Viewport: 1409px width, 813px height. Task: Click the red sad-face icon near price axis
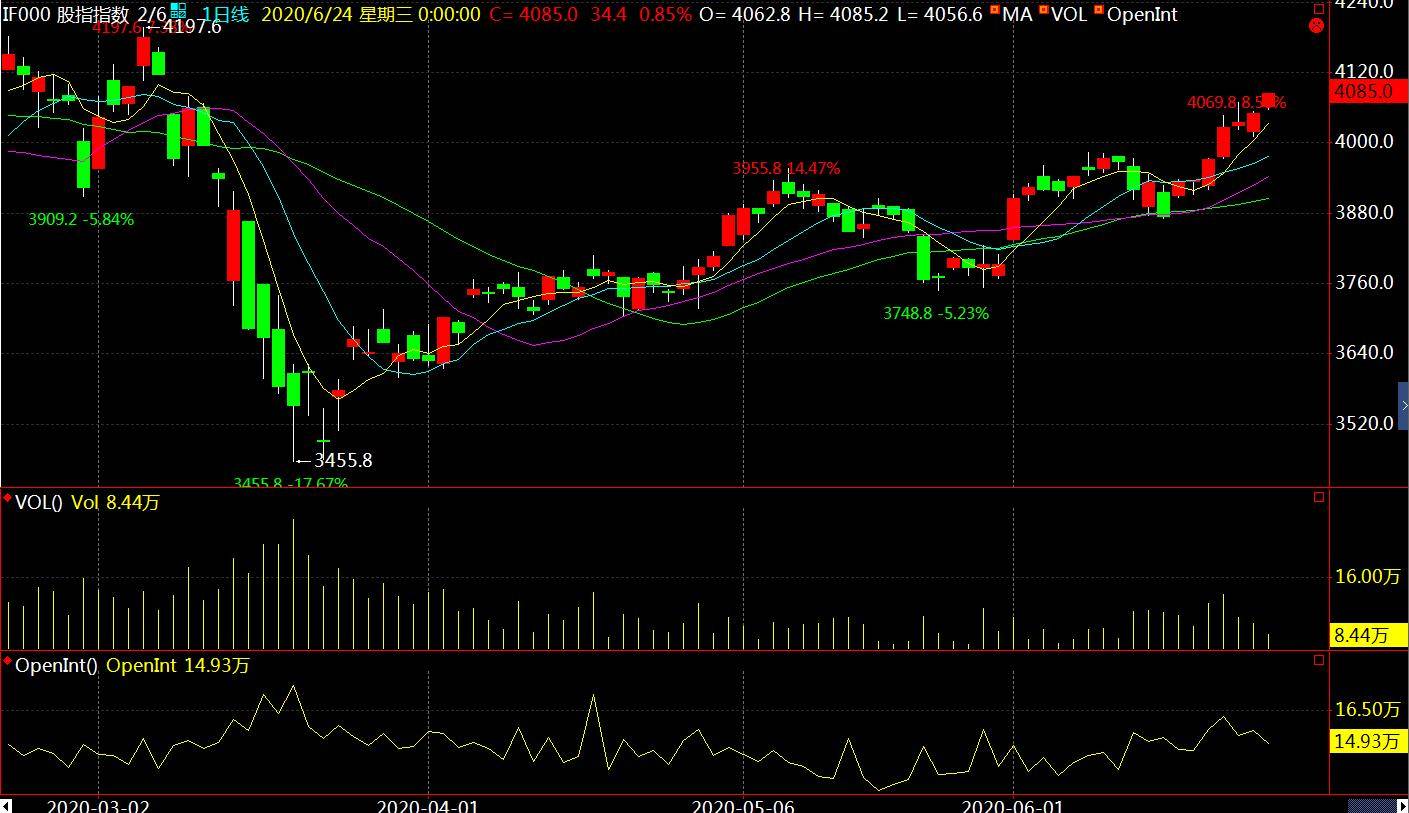(1316, 26)
